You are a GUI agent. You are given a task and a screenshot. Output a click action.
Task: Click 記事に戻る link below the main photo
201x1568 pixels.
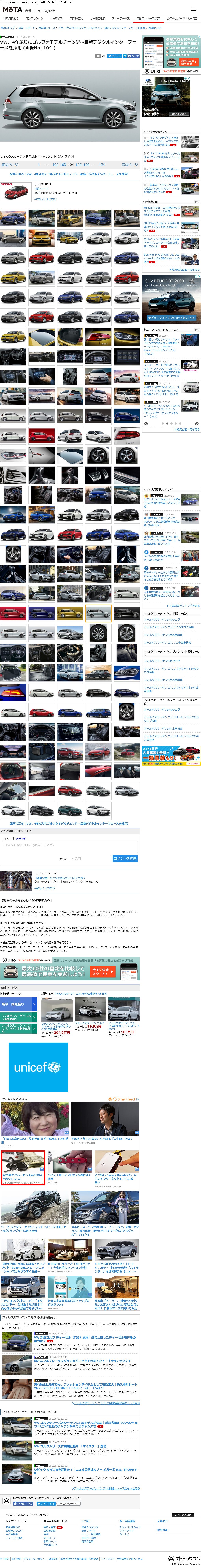[x=70, y=174]
